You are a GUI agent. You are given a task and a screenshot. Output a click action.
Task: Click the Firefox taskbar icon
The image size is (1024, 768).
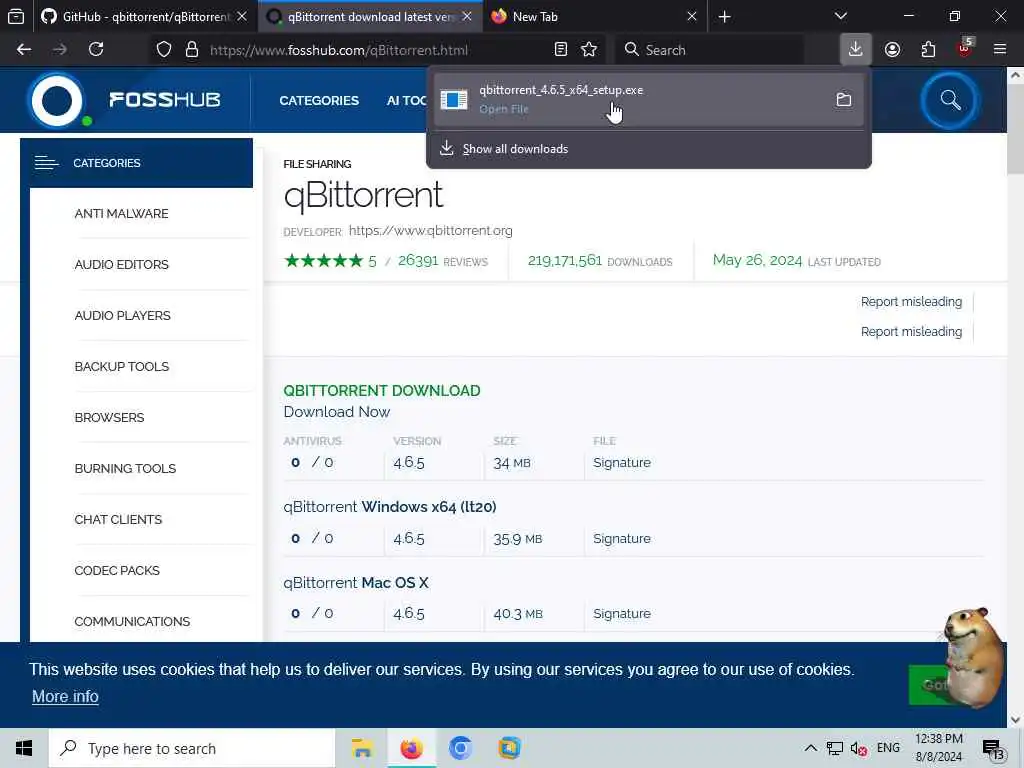(411, 748)
